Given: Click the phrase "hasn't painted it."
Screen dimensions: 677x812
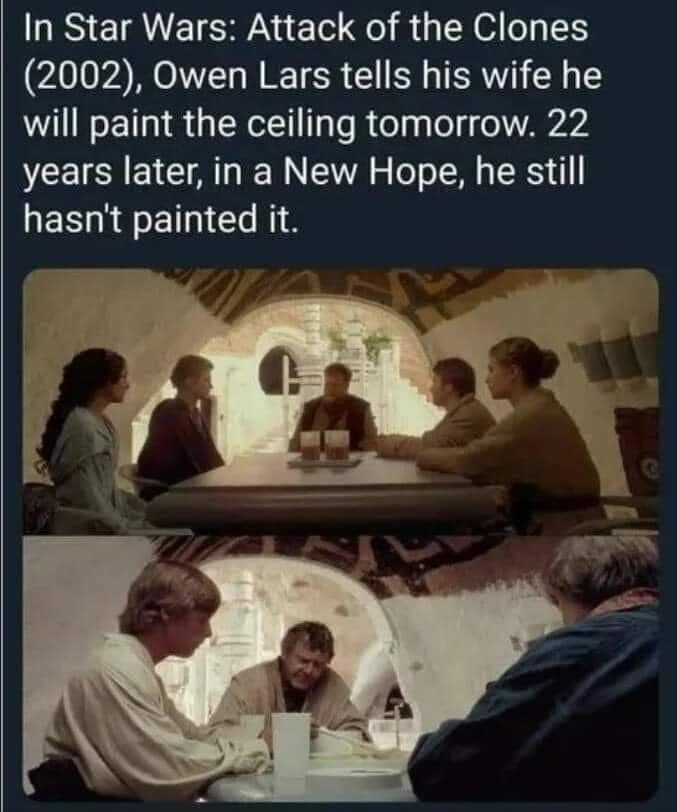Looking at the screenshot, I should click(x=161, y=219).
